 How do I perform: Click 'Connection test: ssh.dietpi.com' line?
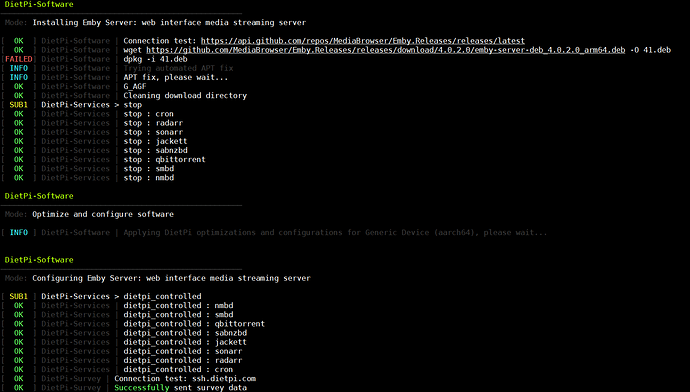(185, 378)
